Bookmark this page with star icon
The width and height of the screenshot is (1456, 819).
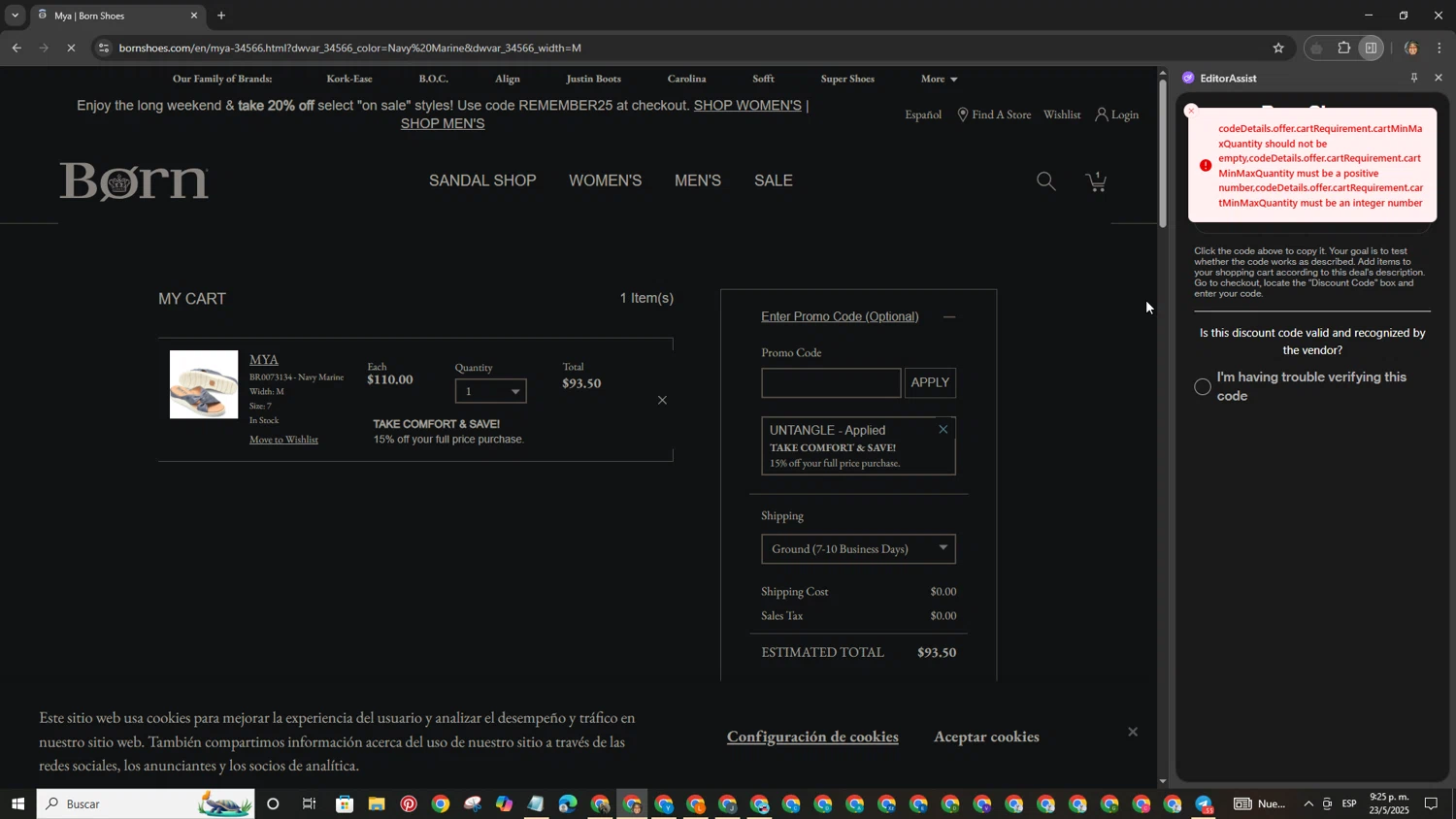pos(1278,48)
